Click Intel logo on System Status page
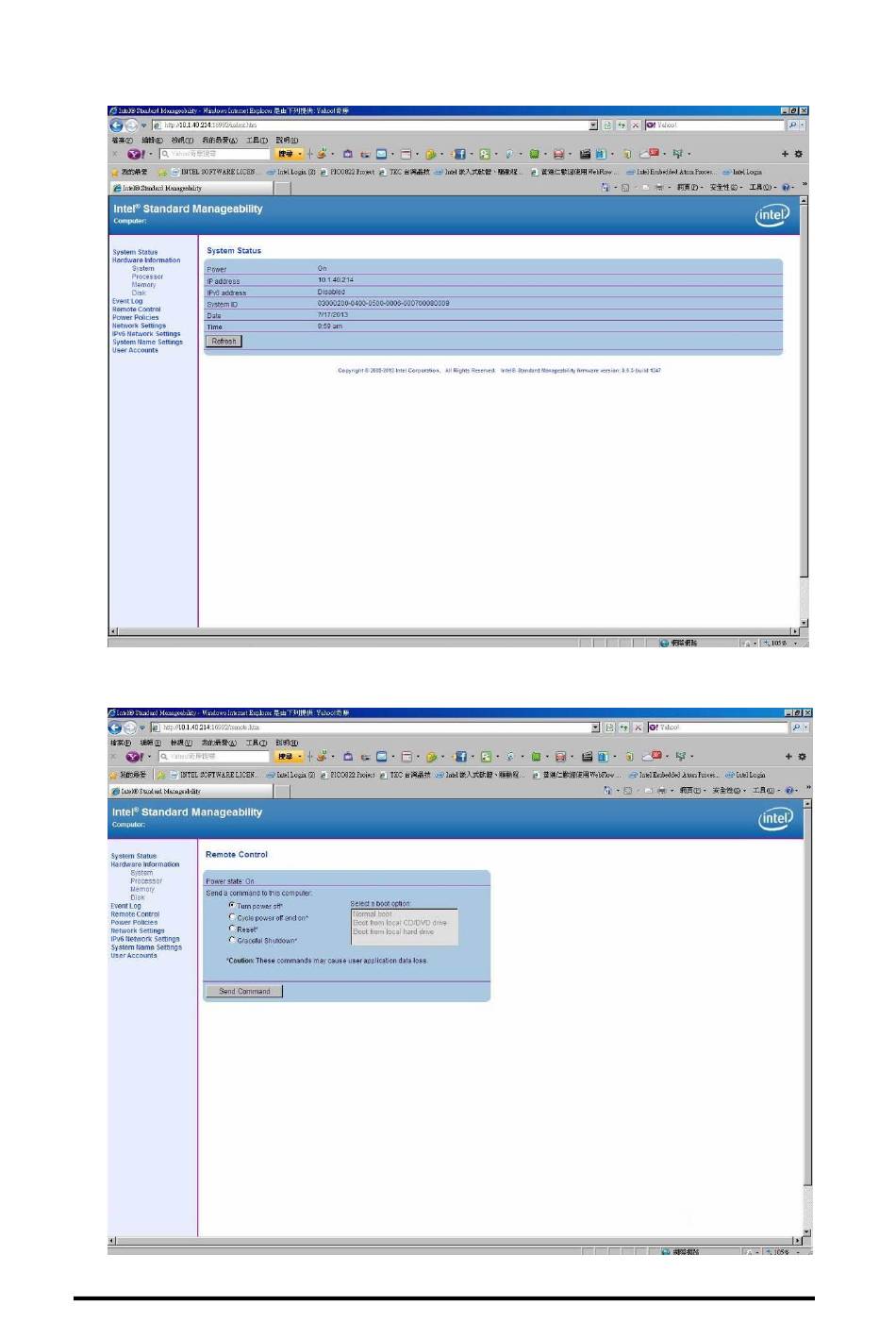The height and width of the screenshot is (1339, 896). [772, 215]
